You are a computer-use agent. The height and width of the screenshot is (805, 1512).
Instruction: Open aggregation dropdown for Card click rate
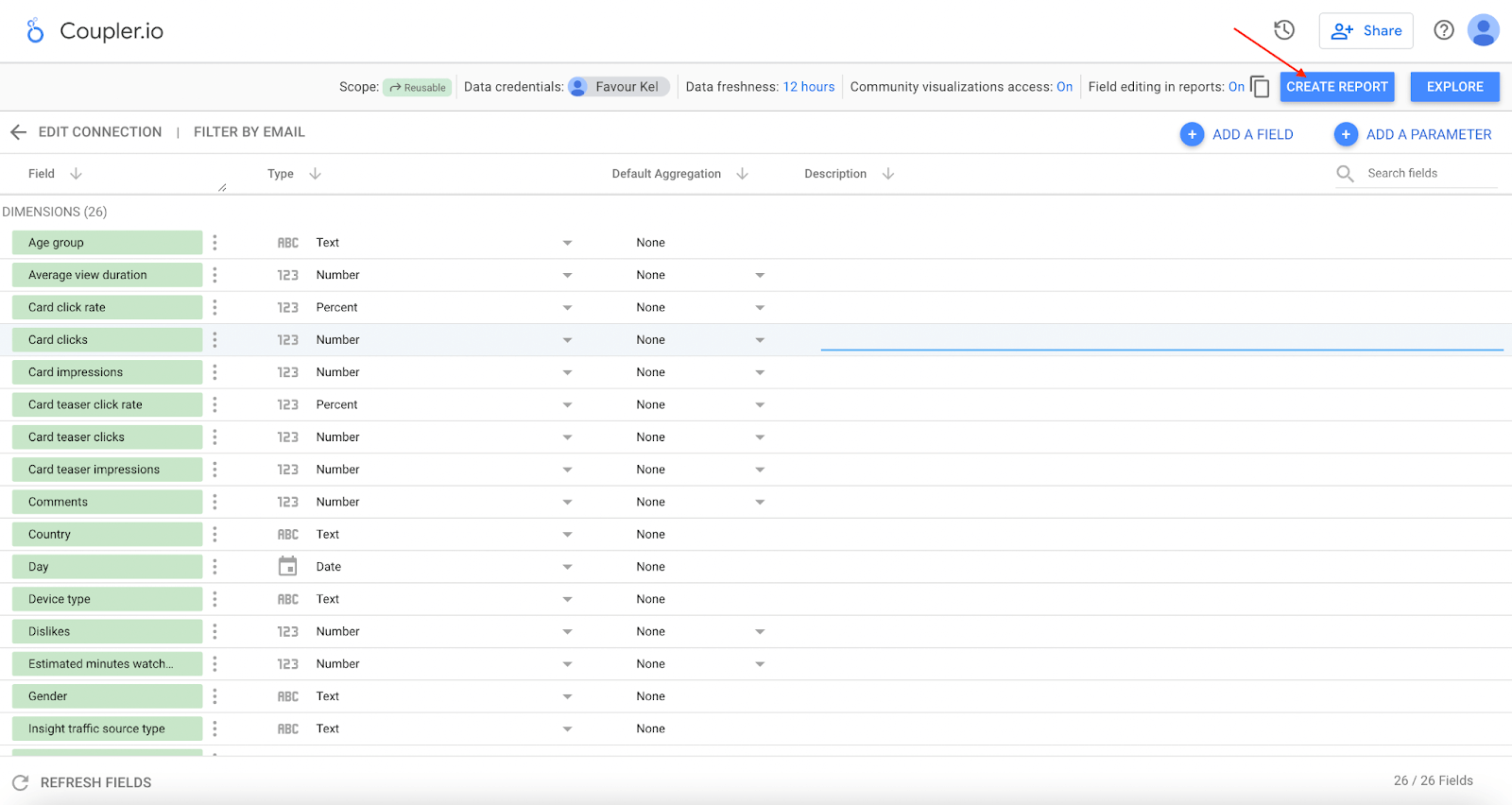(760, 308)
